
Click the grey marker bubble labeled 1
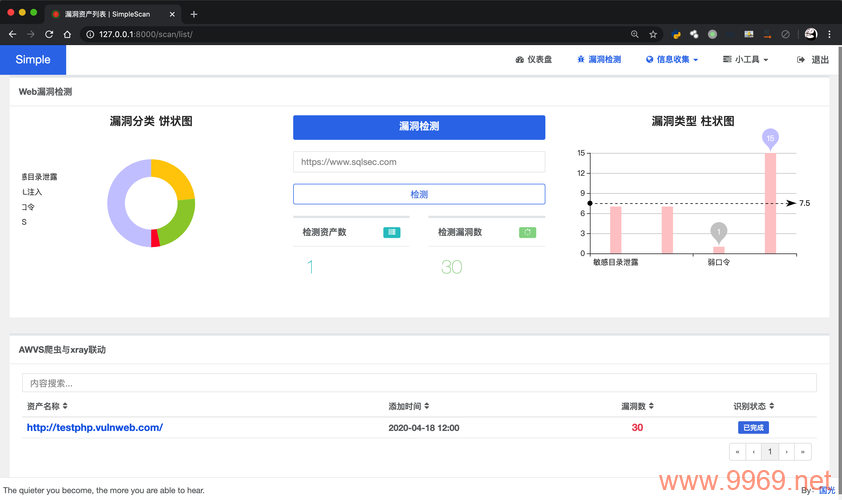(x=718, y=232)
